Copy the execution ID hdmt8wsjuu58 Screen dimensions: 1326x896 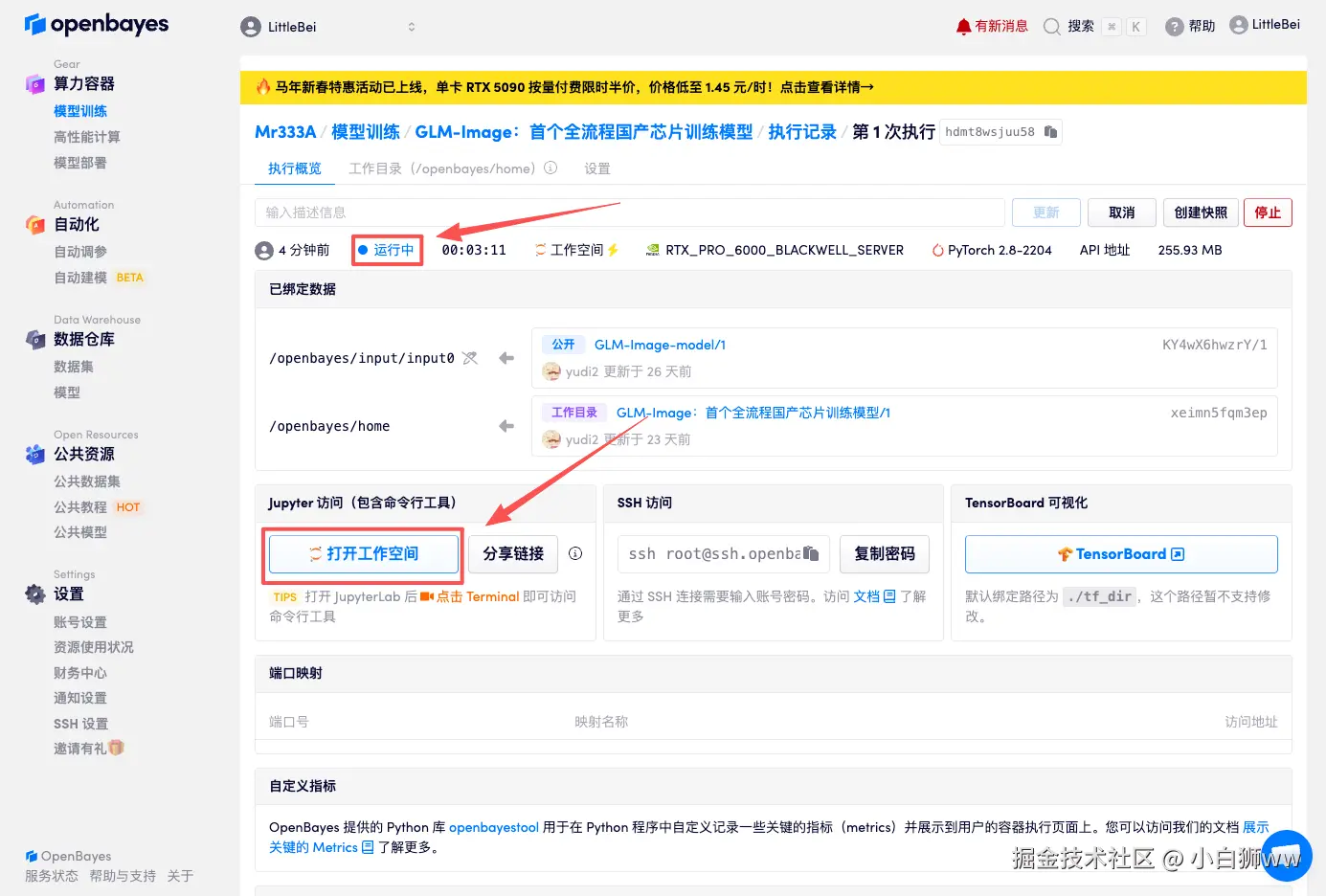1050,132
